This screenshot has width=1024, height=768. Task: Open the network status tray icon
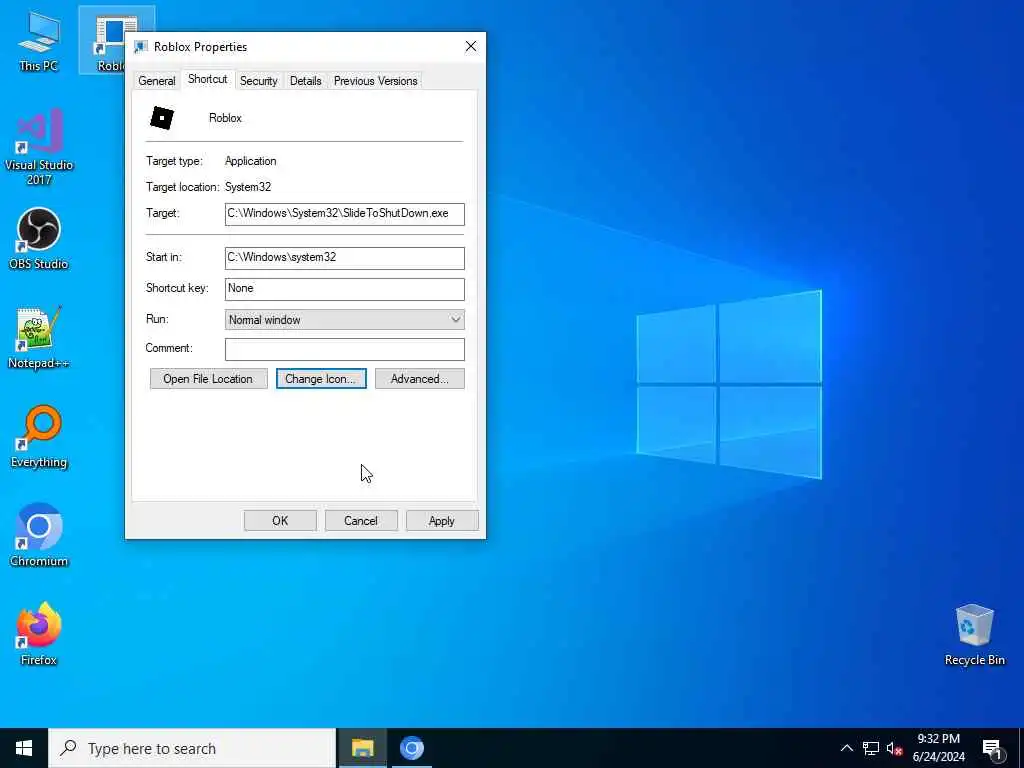871,748
